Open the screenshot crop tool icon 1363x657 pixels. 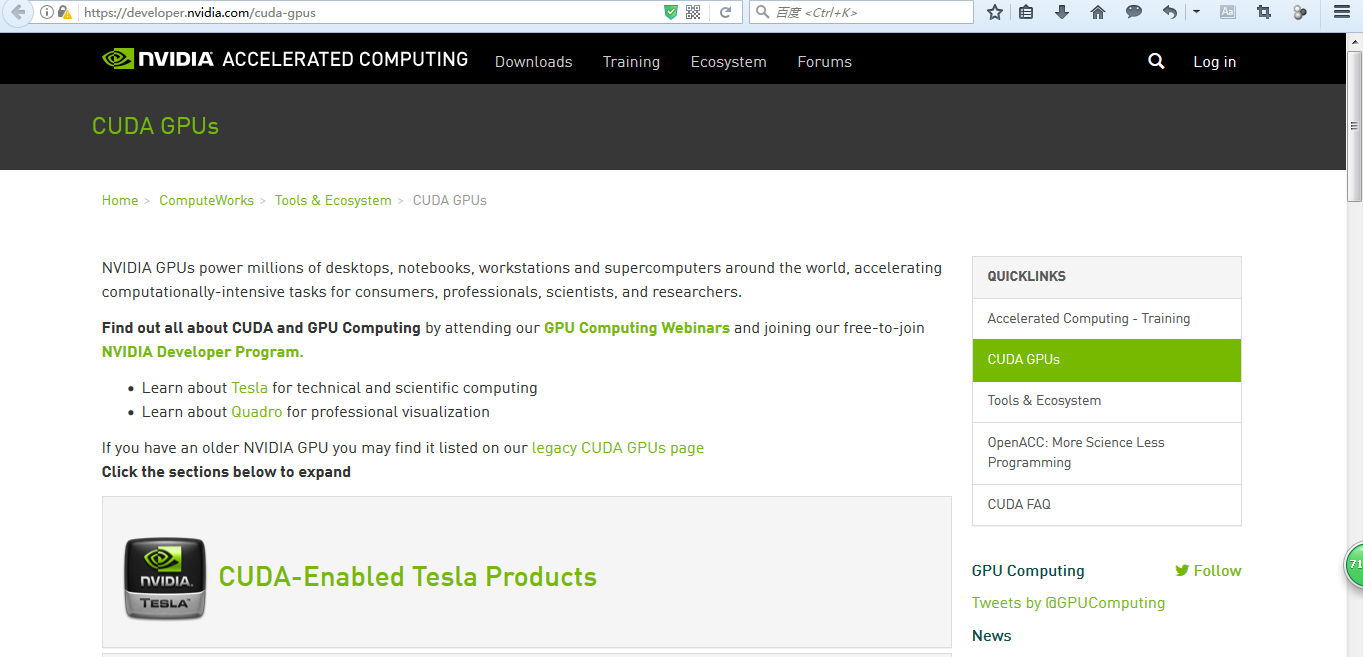pyautogui.click(x=1264, y=12)
